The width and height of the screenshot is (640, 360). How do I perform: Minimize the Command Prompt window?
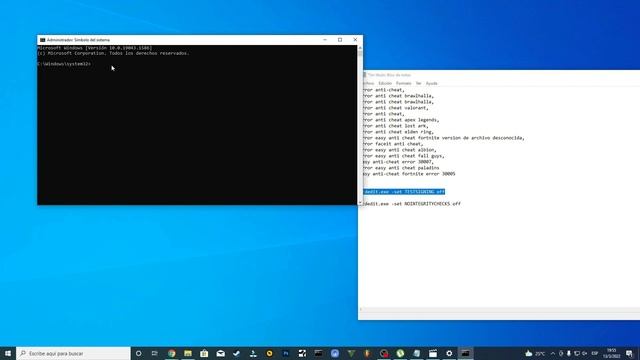click(325, 40)
